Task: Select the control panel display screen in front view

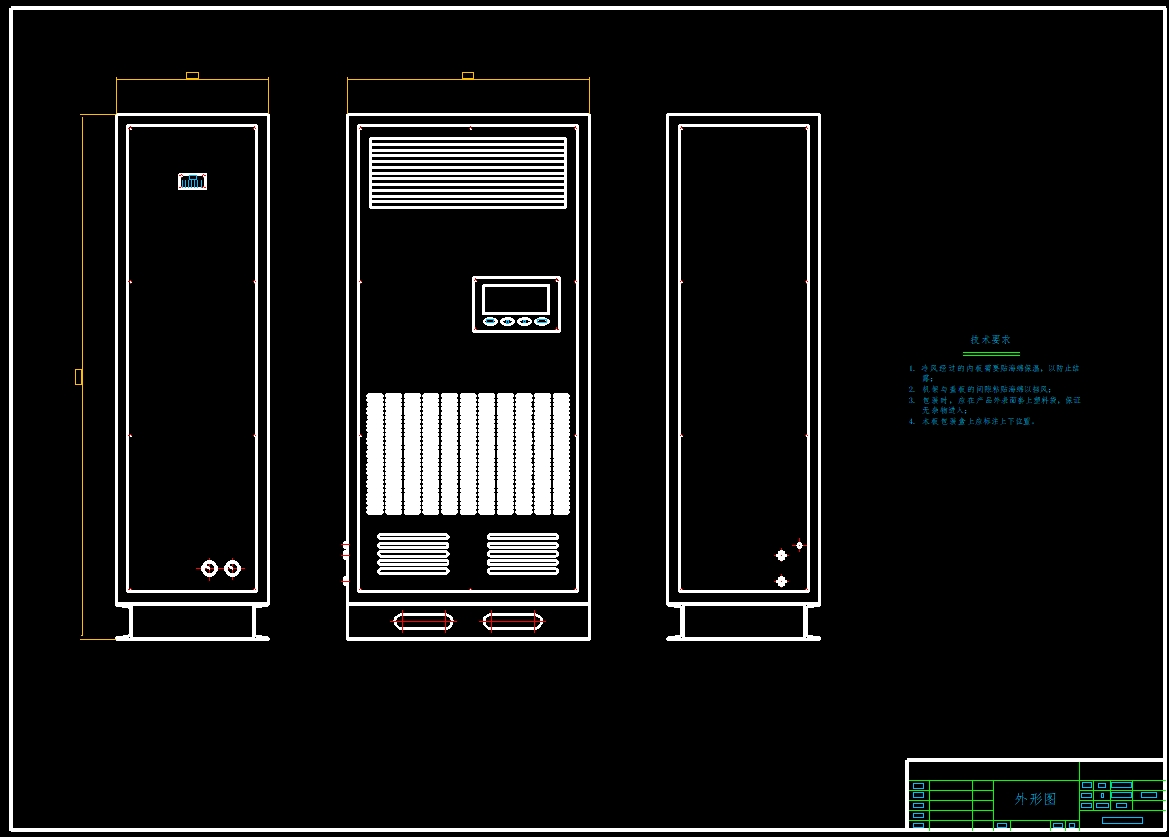Action: (516, 300)
